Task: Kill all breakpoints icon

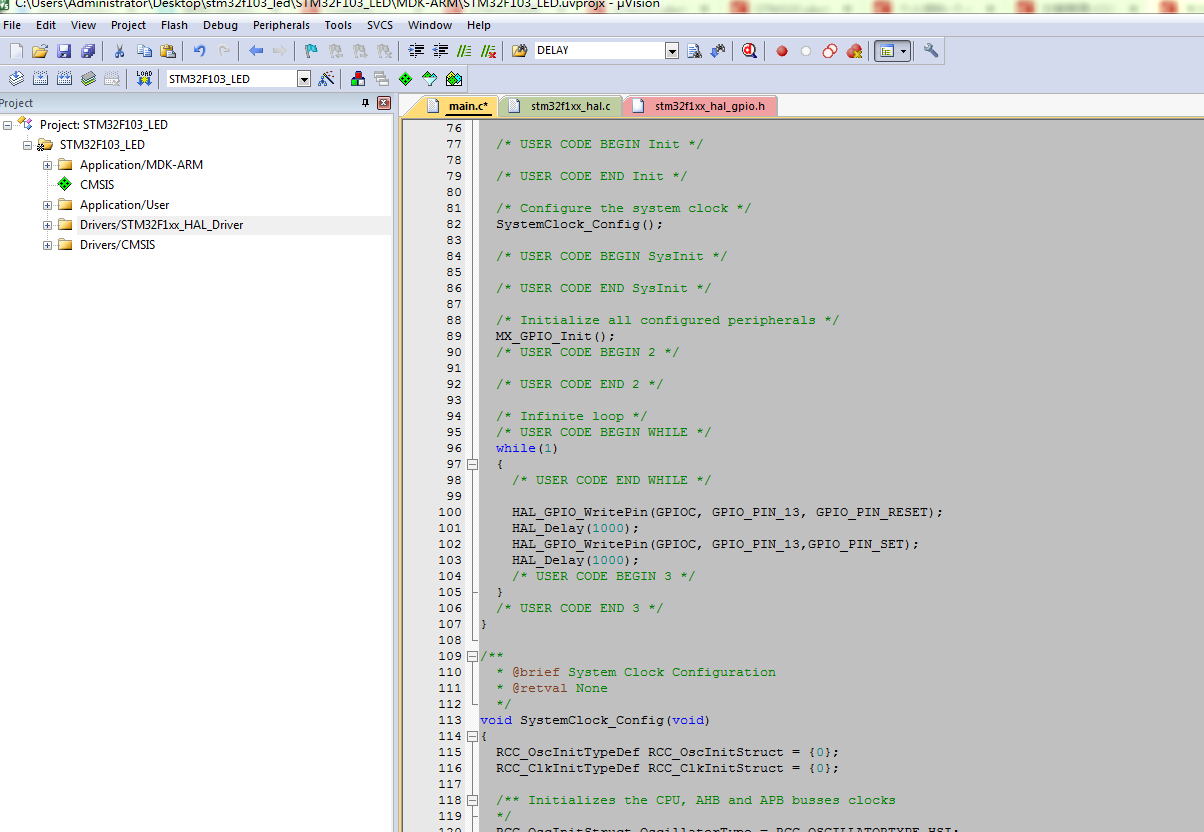Action: (x=854, y=51)
